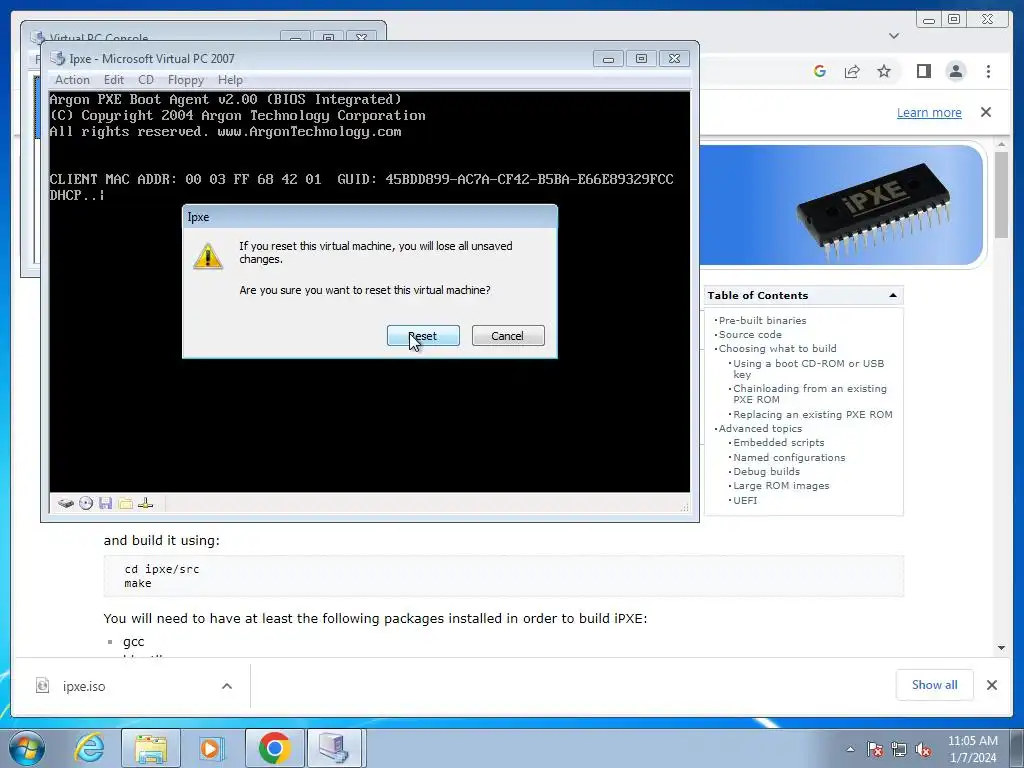The image size is (1024, 768).
Task: Toggle the Chrome side panel icon
Action: coord(923,71)
